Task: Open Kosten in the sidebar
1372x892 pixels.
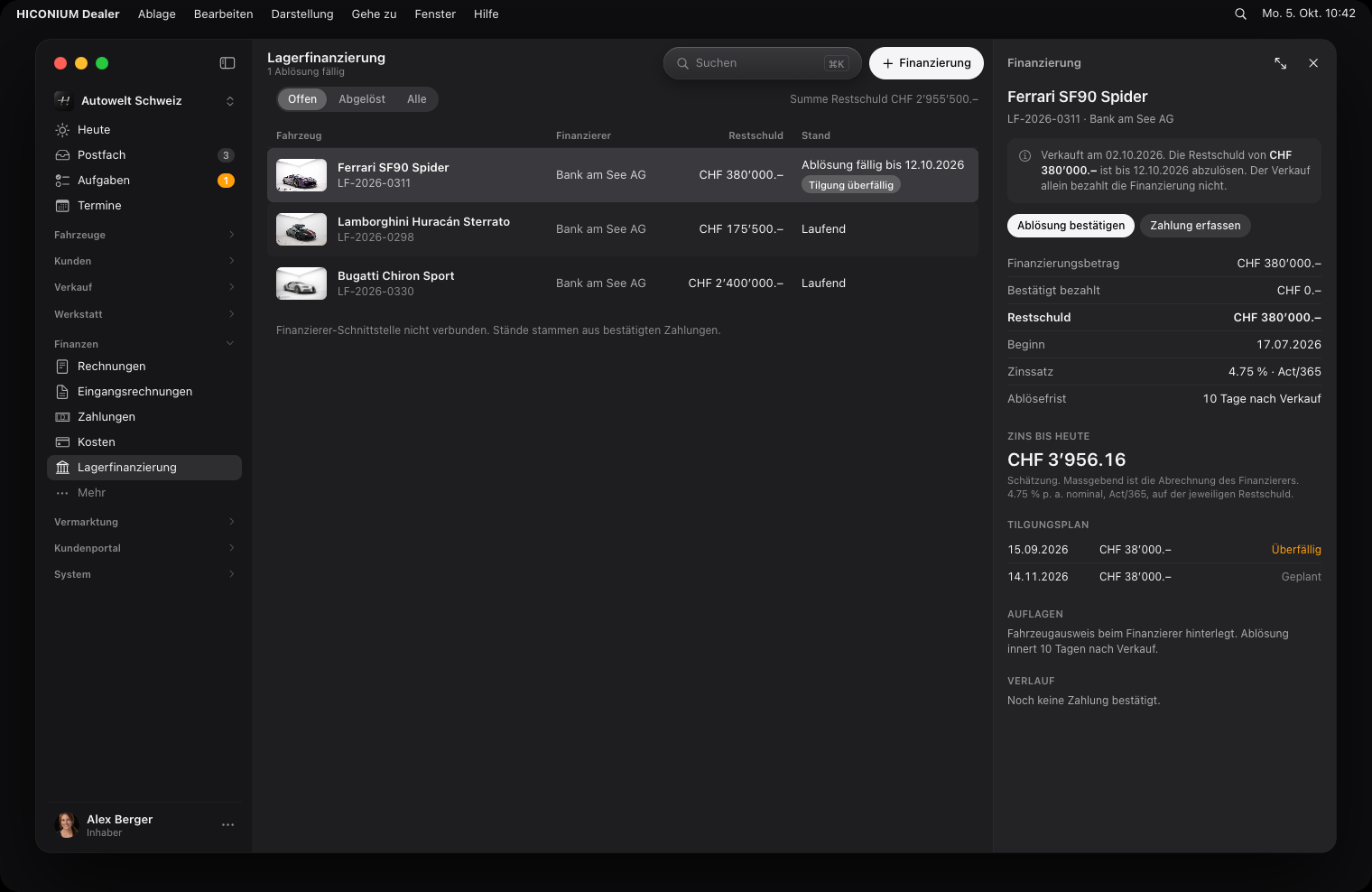Action: click(x=144, y=442)
